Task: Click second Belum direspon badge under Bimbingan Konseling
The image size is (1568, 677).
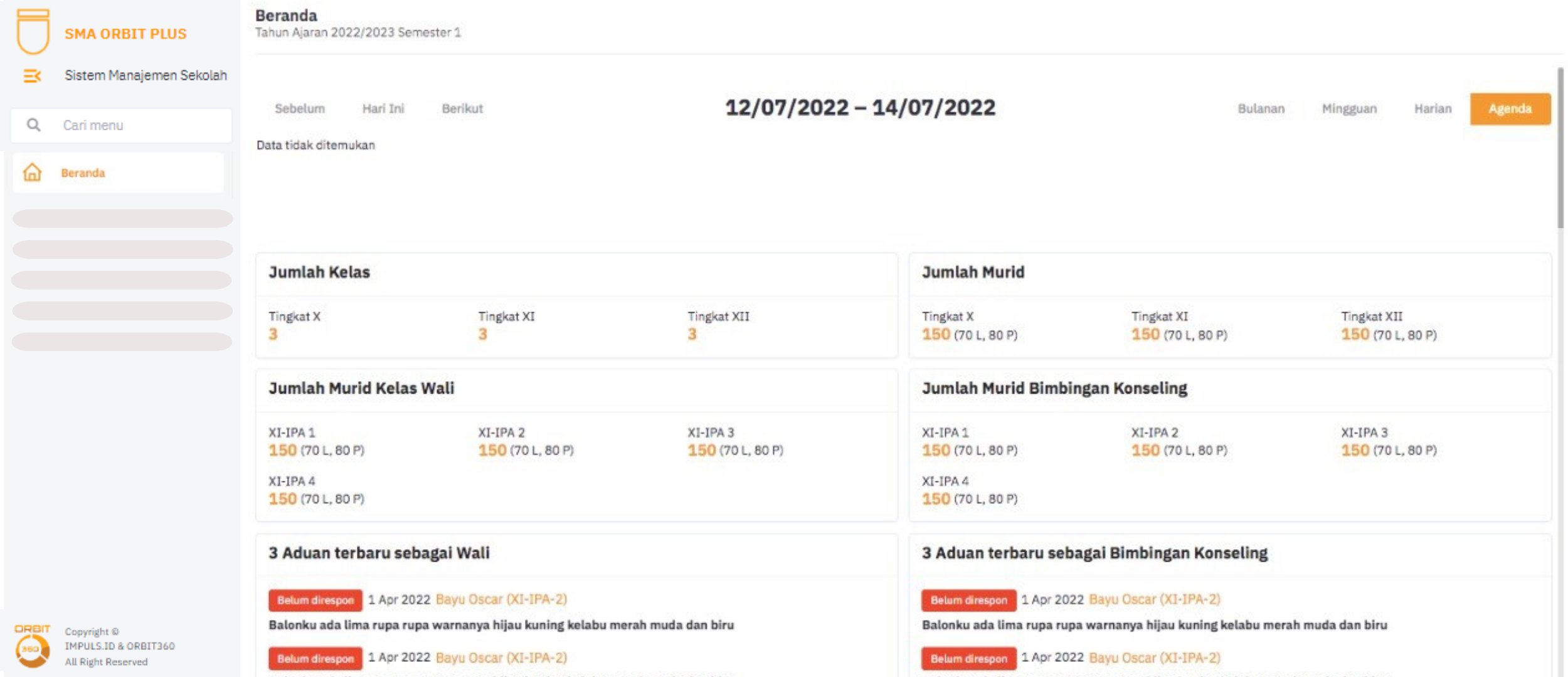Action: coord(968,658)
